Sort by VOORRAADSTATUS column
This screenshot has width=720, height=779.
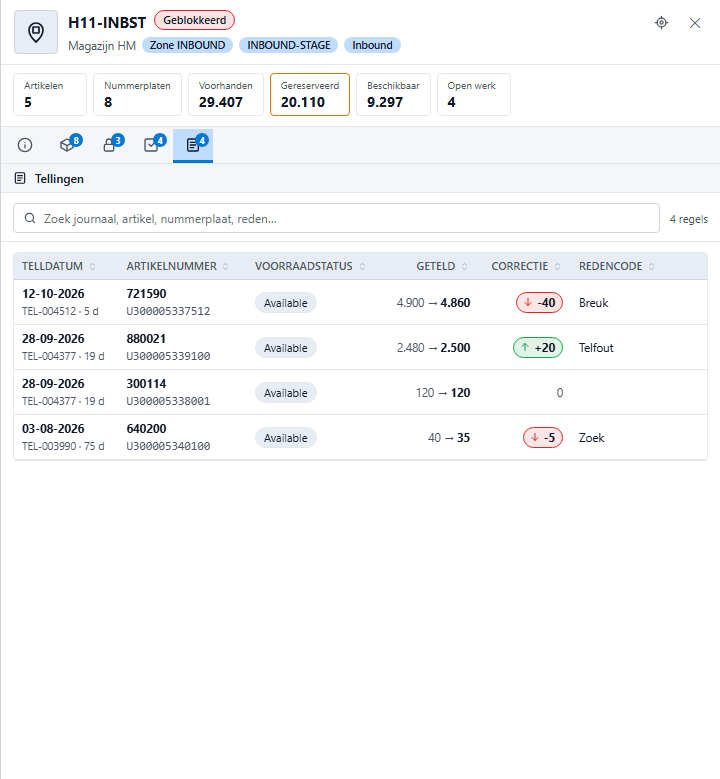click(310, 266)
